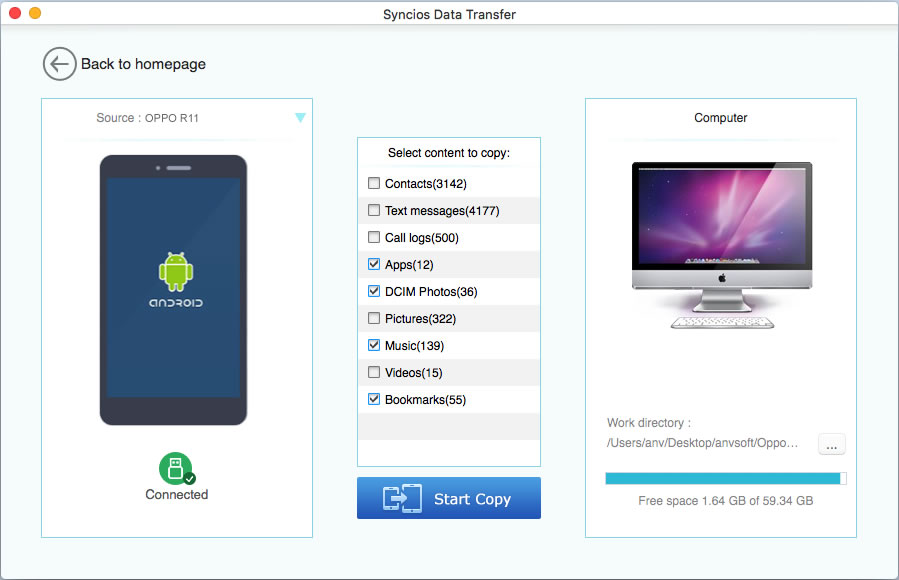
Task: Click the back arrow circle icon
Action: pyautogui.click(x=59, y=64)
